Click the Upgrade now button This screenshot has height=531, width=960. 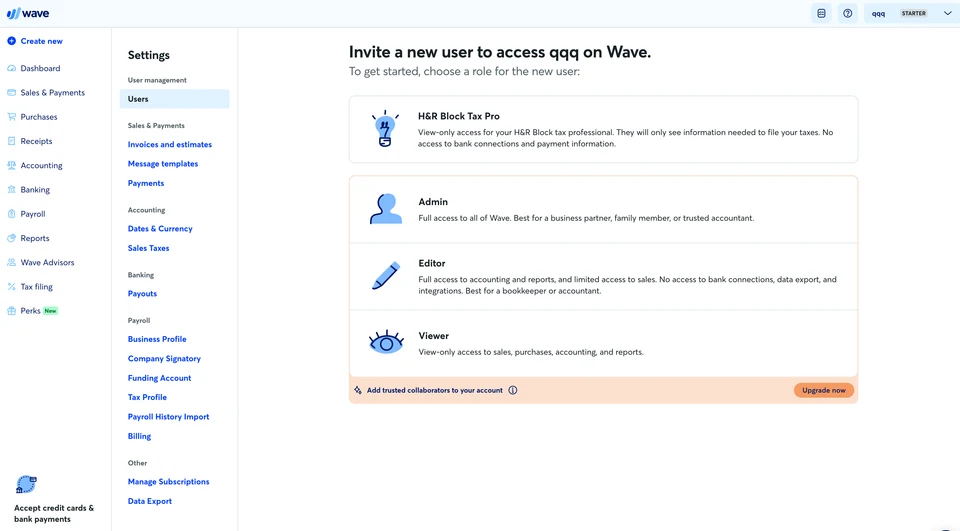(x=823, y=390)
